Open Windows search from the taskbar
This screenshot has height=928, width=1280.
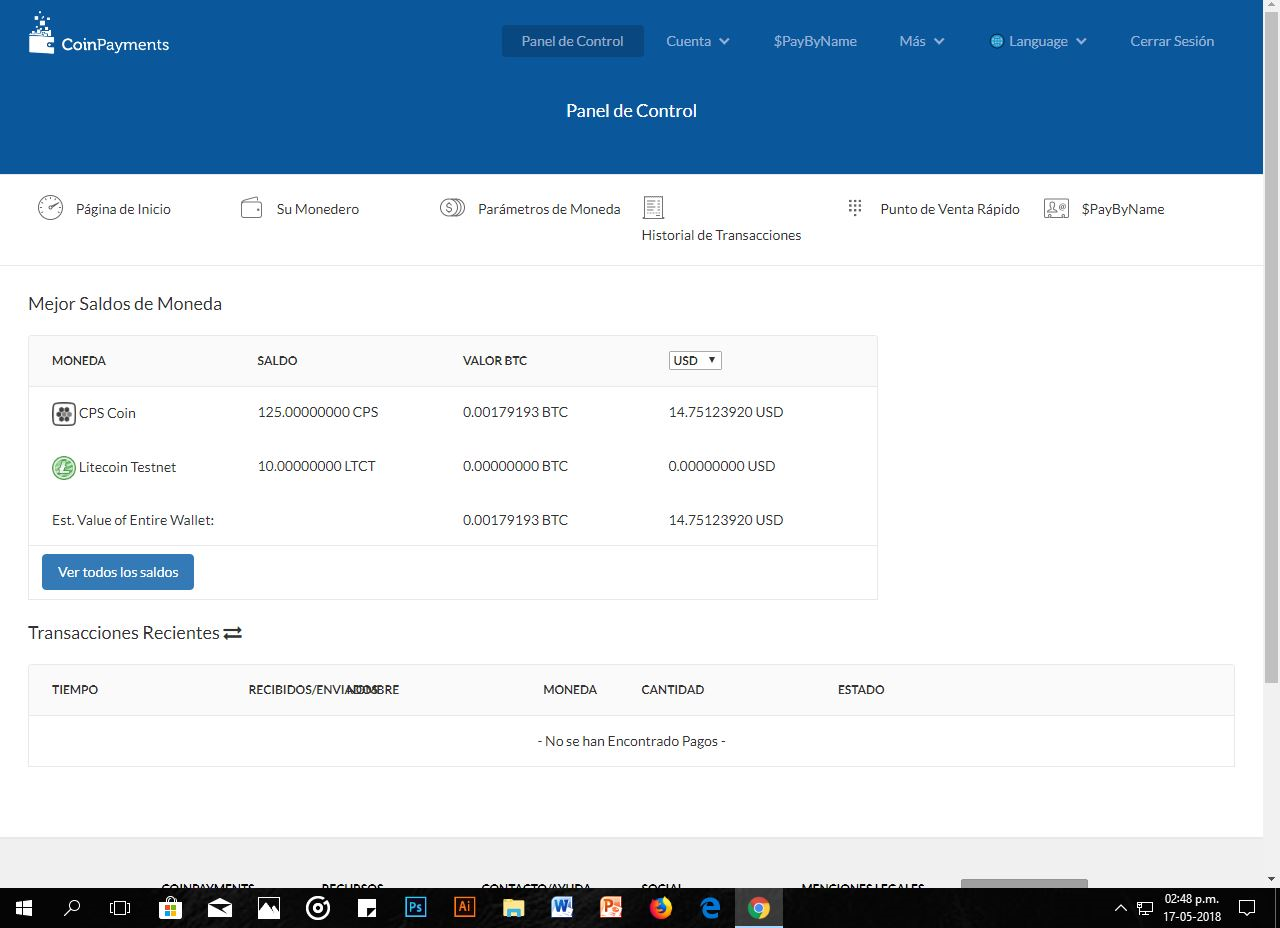(x=72, y=908)
